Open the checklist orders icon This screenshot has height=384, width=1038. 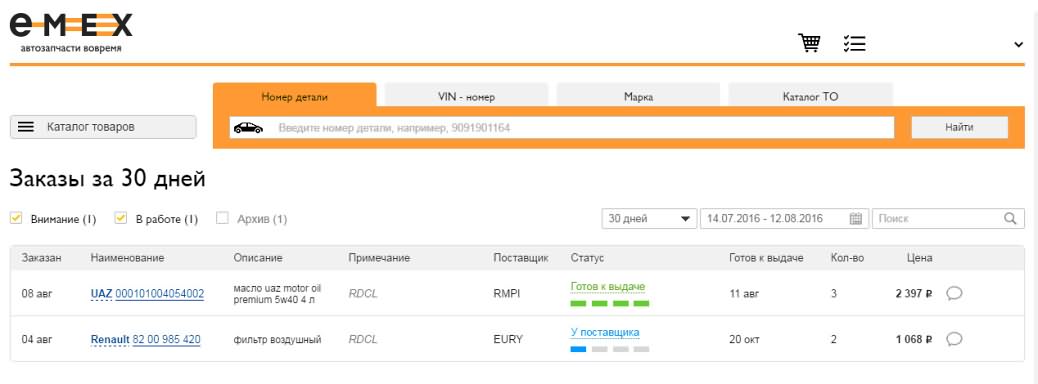pos(855,43)
